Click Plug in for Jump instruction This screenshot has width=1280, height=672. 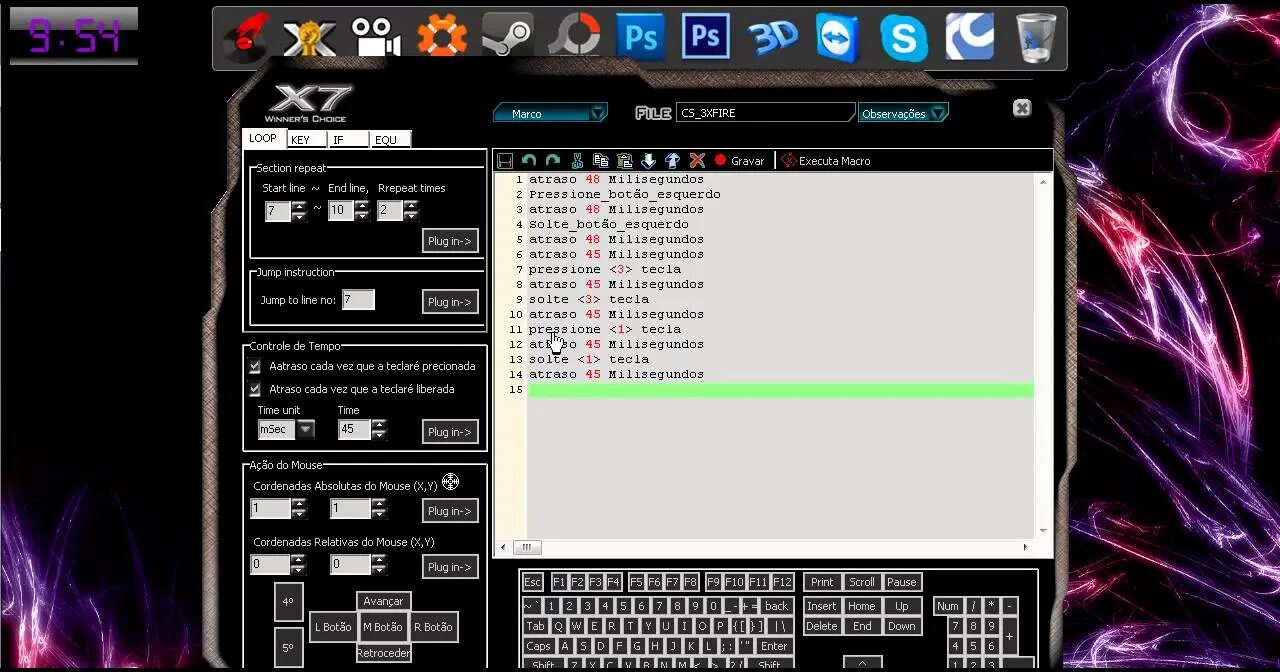450,302
